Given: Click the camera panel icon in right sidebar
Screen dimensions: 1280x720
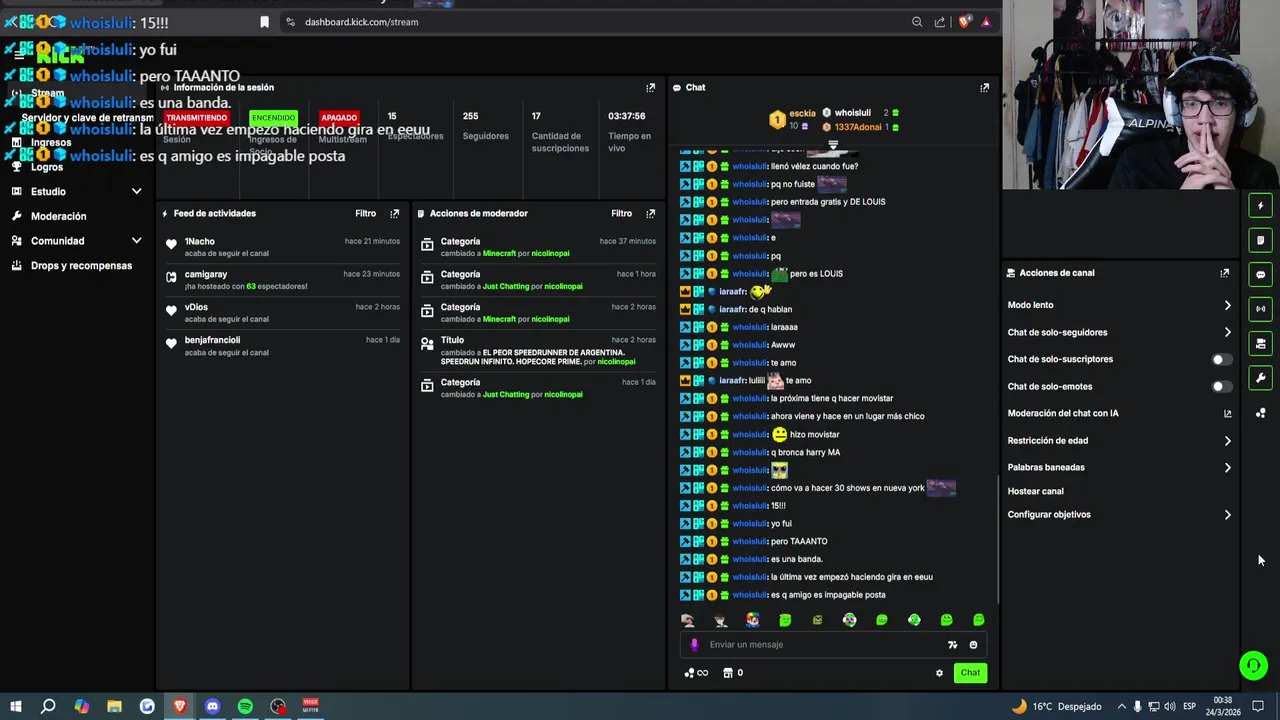Looking at the screenshot, I should [x=1260, y=344].
